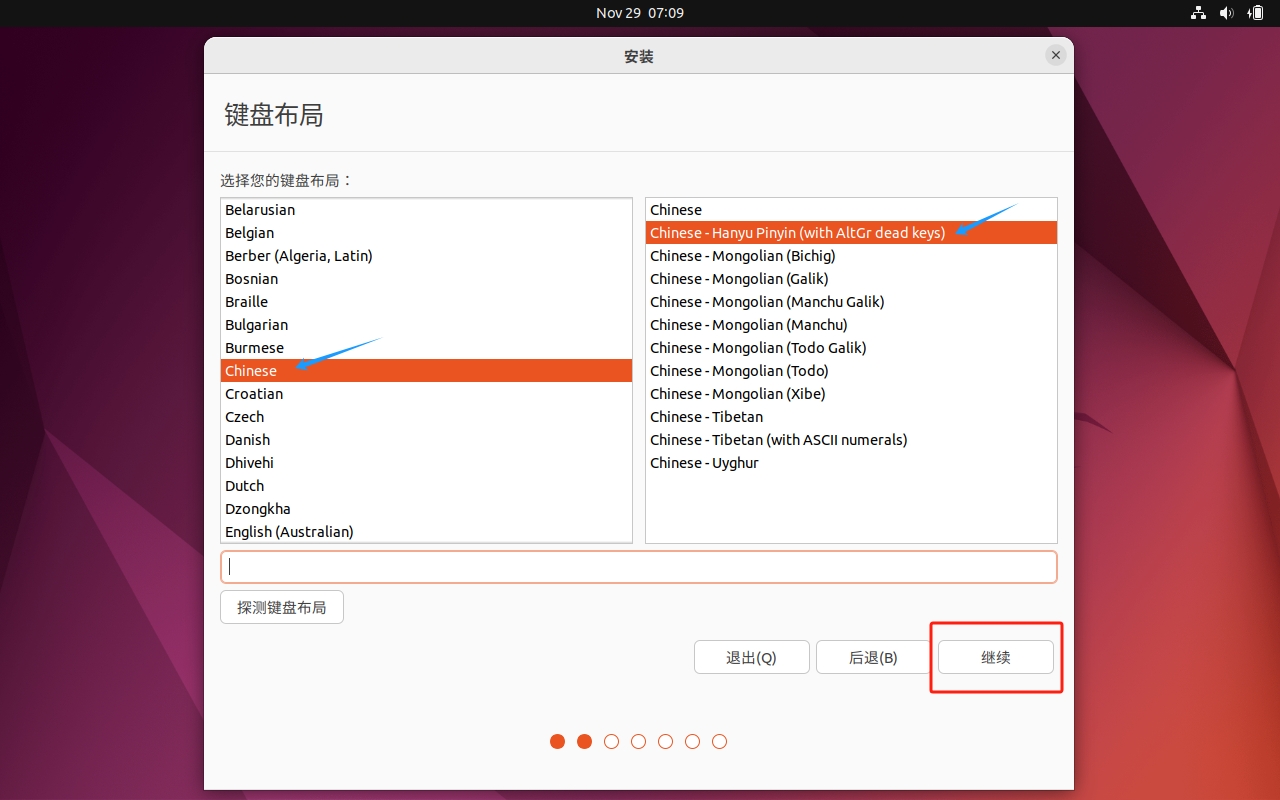
Task: Click the 探测键盘布局 button
Action: point(281,606)
